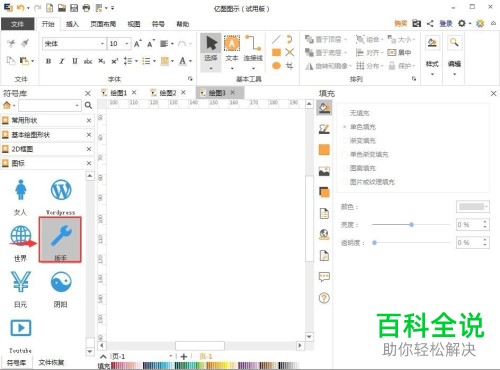500x370 pixels.
Task: Toggle italic formatting
Action: [x=62, y=61]
